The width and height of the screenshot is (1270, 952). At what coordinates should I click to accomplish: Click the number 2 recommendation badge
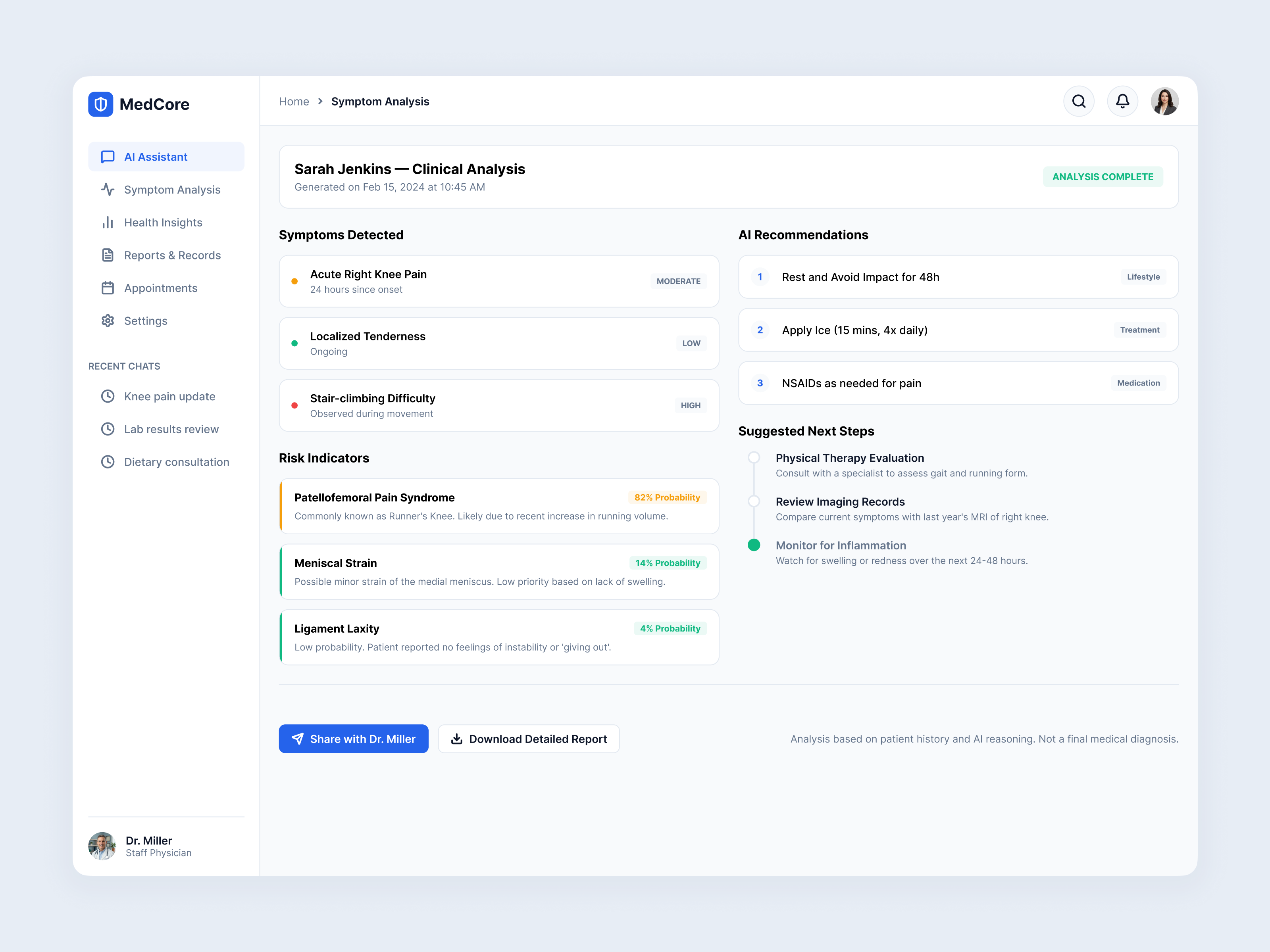tap(760, 330)
